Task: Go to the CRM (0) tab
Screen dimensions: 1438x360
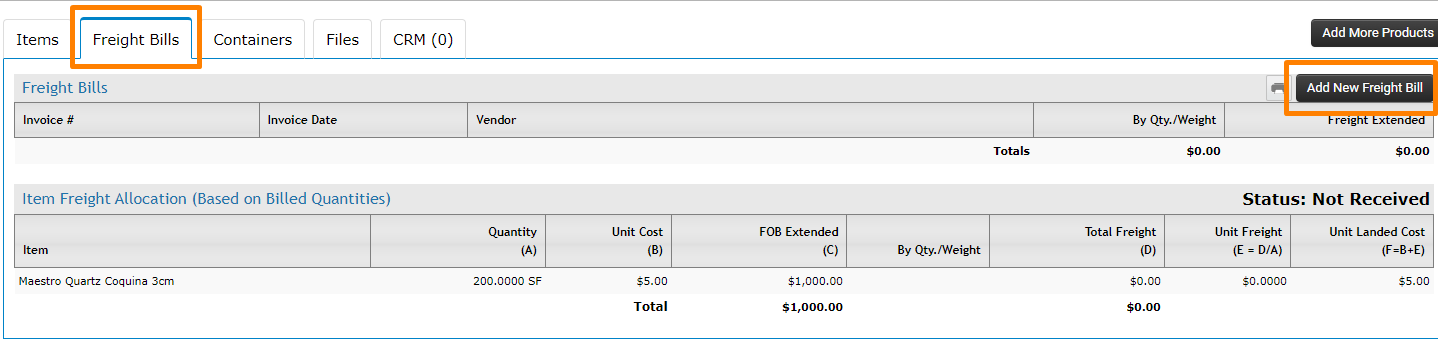Action: pyautogui.click(x=423, y=40)
